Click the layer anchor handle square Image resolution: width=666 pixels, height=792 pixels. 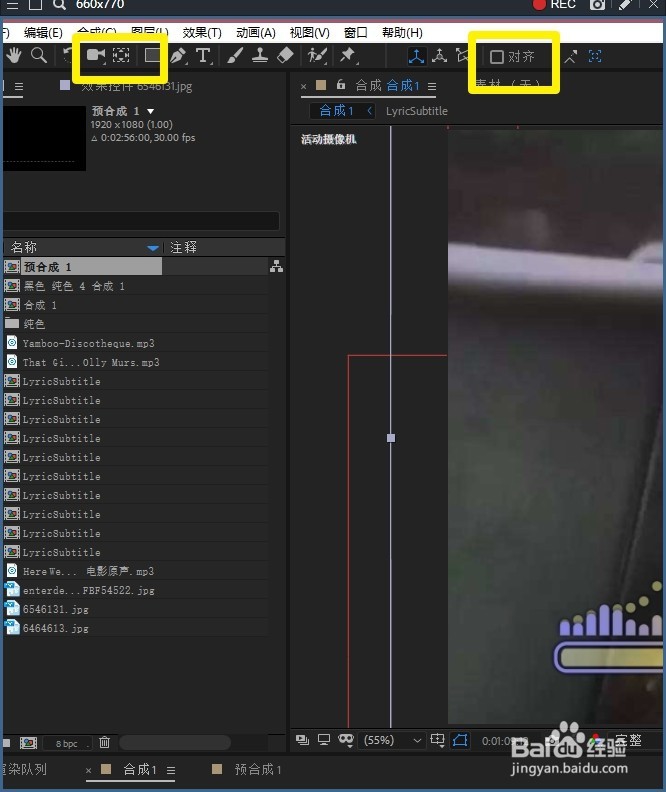tap(391, 438)
